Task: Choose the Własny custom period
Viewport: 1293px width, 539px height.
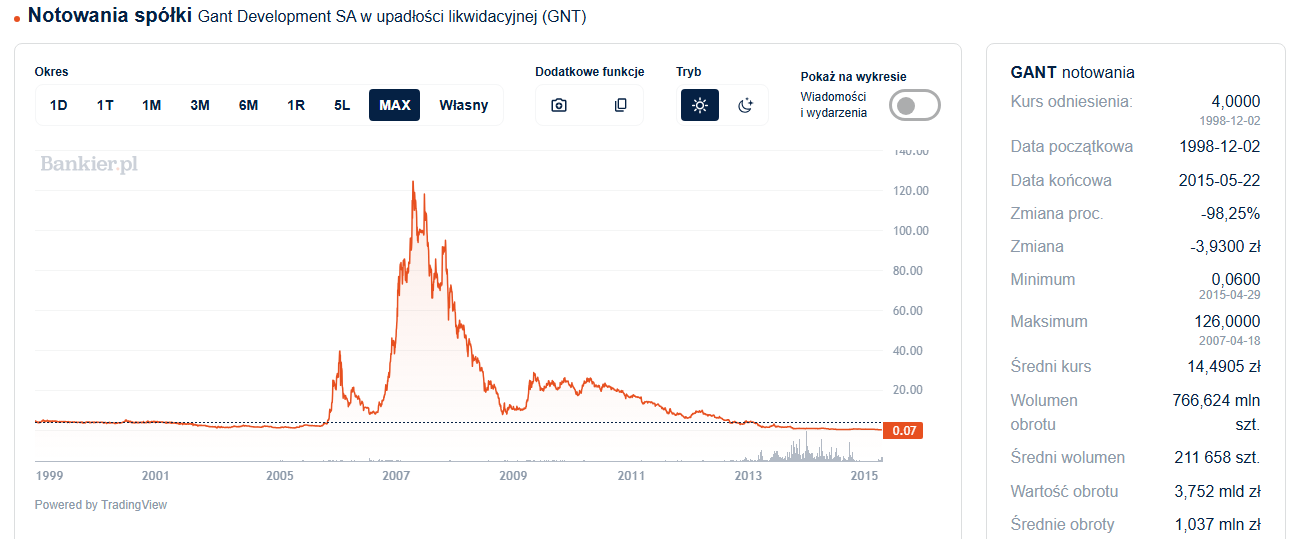Action: pos(464,105)
